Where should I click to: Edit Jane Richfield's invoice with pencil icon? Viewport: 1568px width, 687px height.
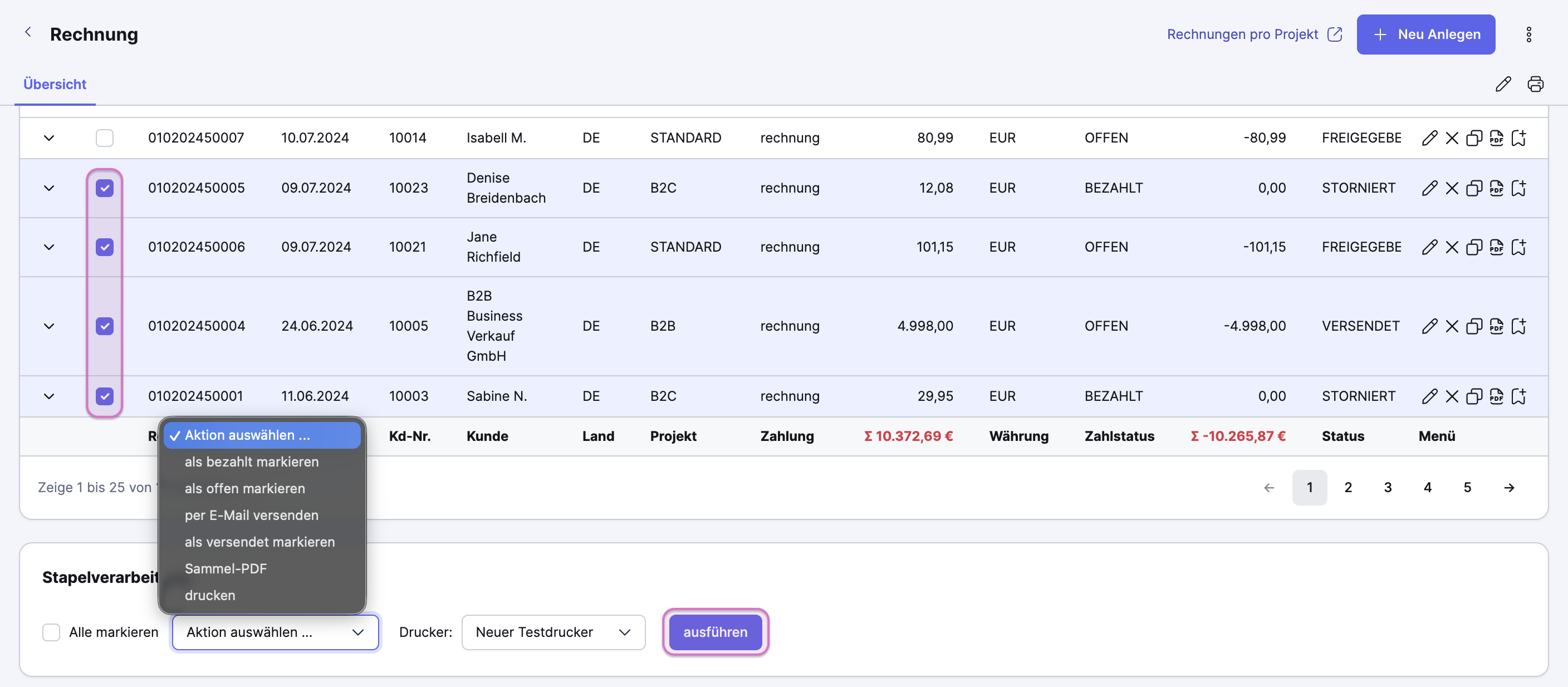pos(1429,247)
